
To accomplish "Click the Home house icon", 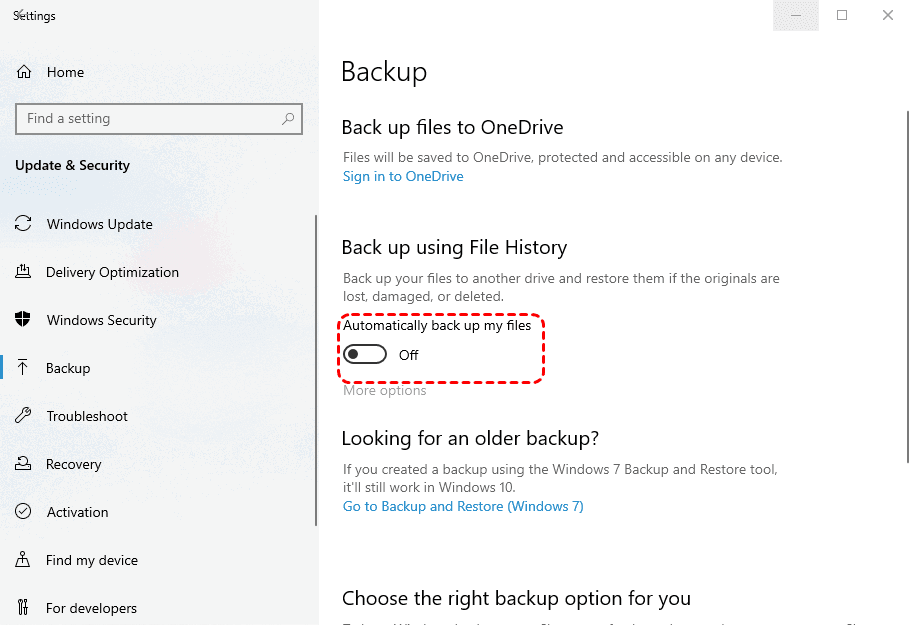I will coord(24,72).
